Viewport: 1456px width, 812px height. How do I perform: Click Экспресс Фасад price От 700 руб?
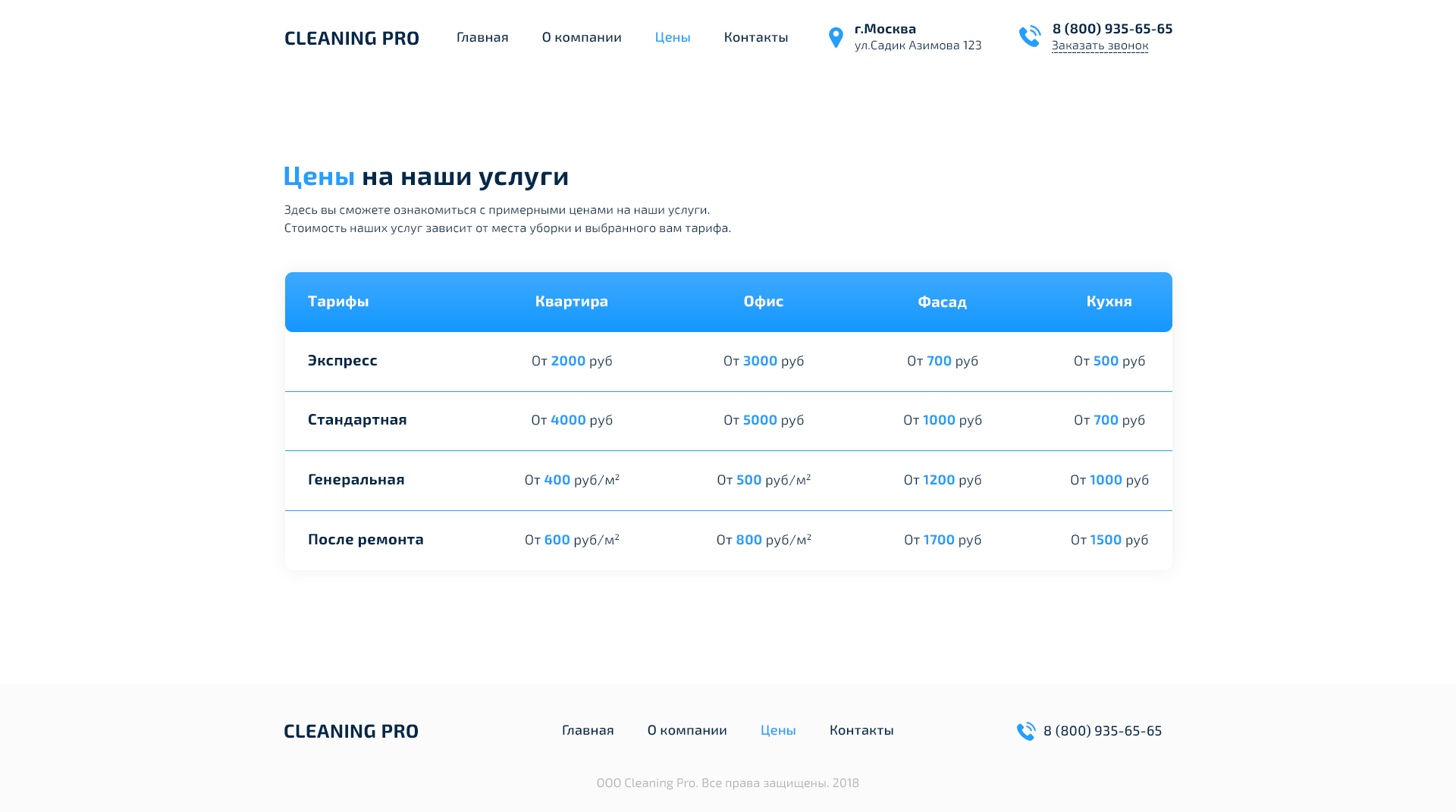[943, 361]
